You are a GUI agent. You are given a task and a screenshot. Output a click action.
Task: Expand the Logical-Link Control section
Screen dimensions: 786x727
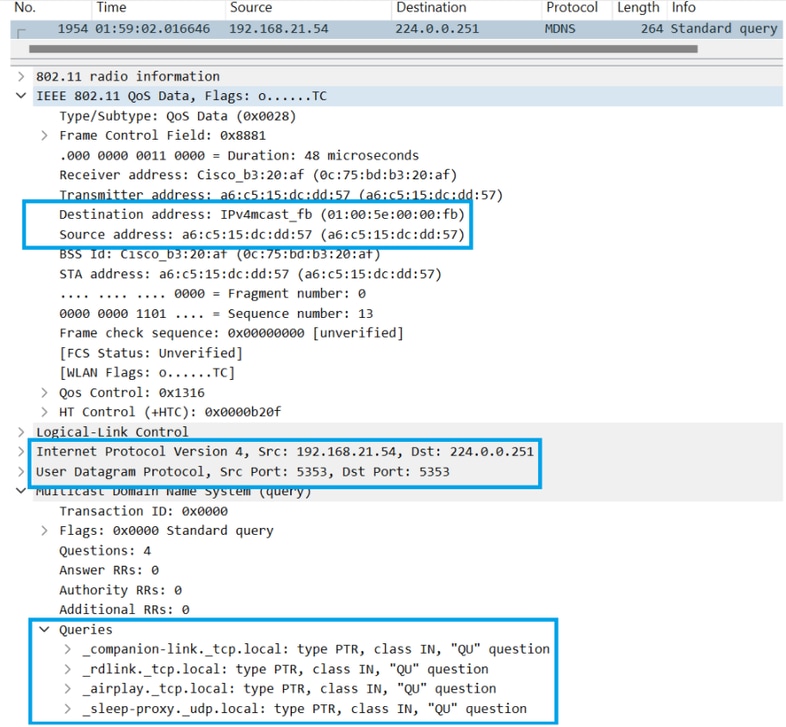21,432
